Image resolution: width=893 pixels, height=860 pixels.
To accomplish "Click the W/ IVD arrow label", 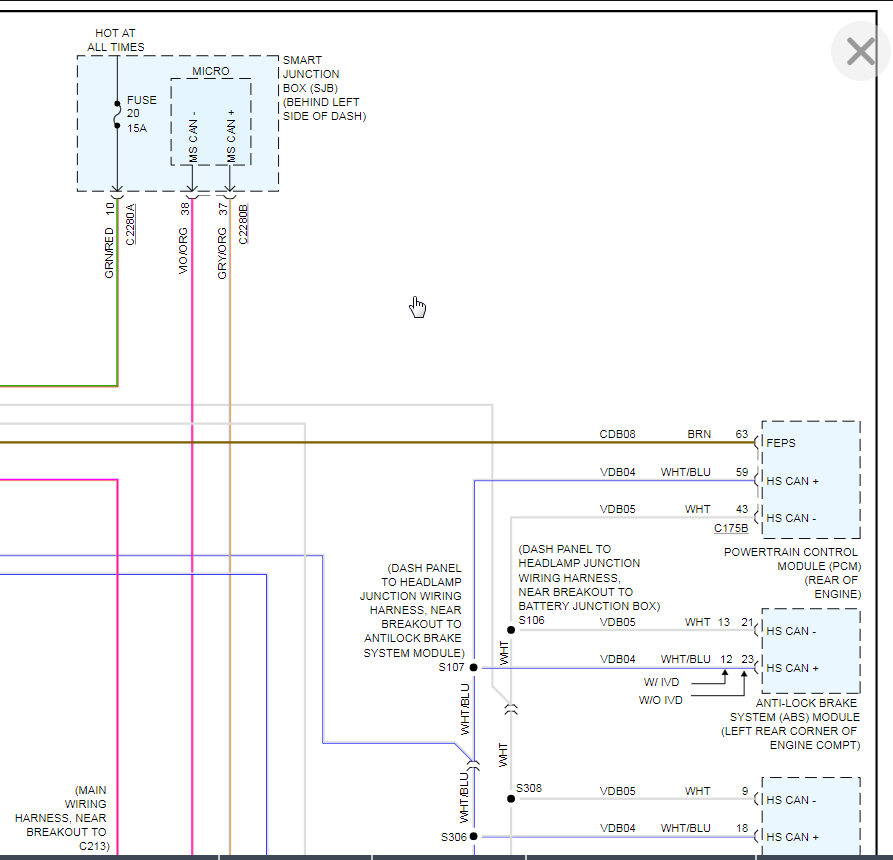I will pyautogui.click(x=662, y=682).
